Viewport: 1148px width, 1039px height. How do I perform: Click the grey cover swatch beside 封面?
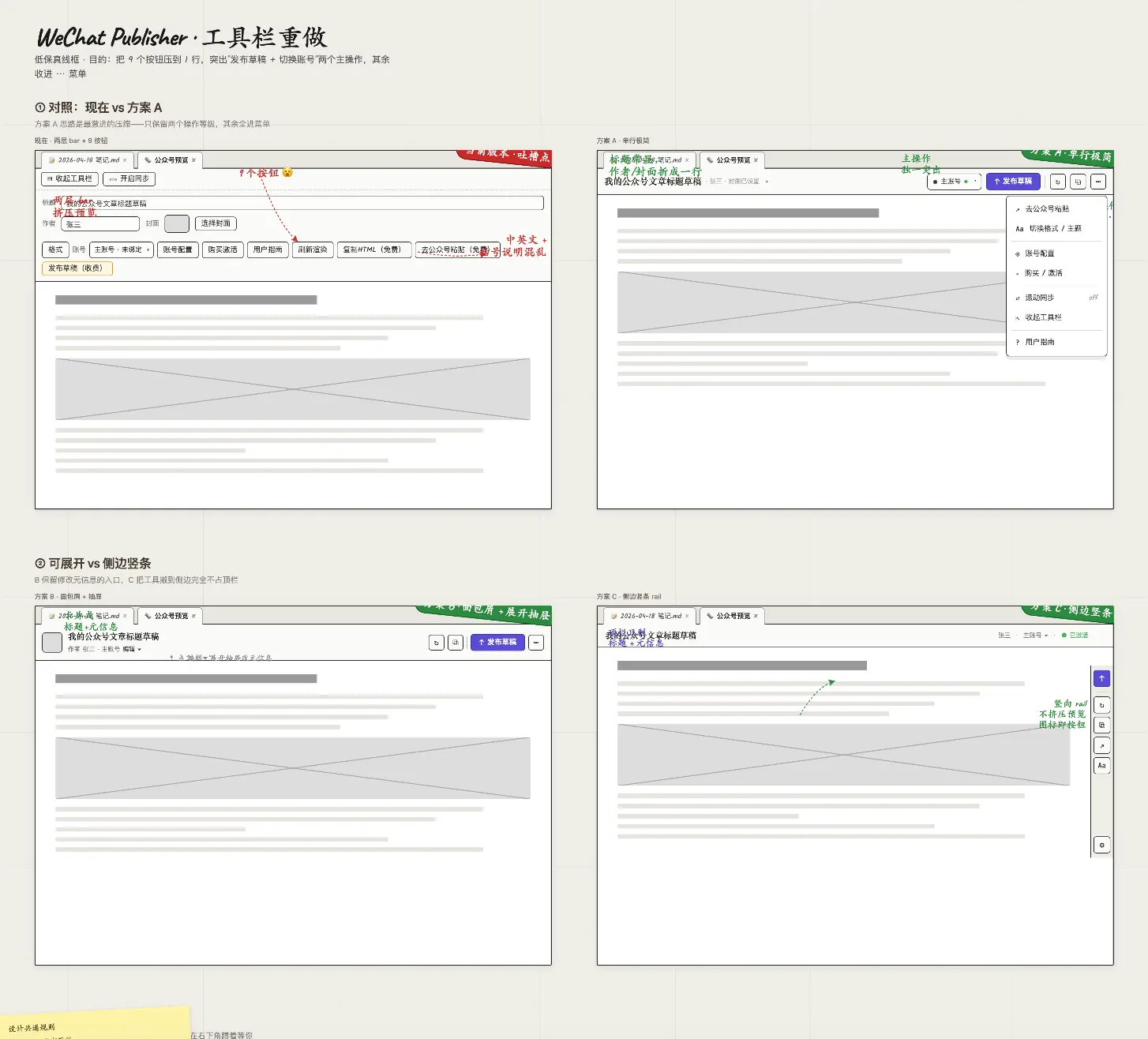point(177,224)
